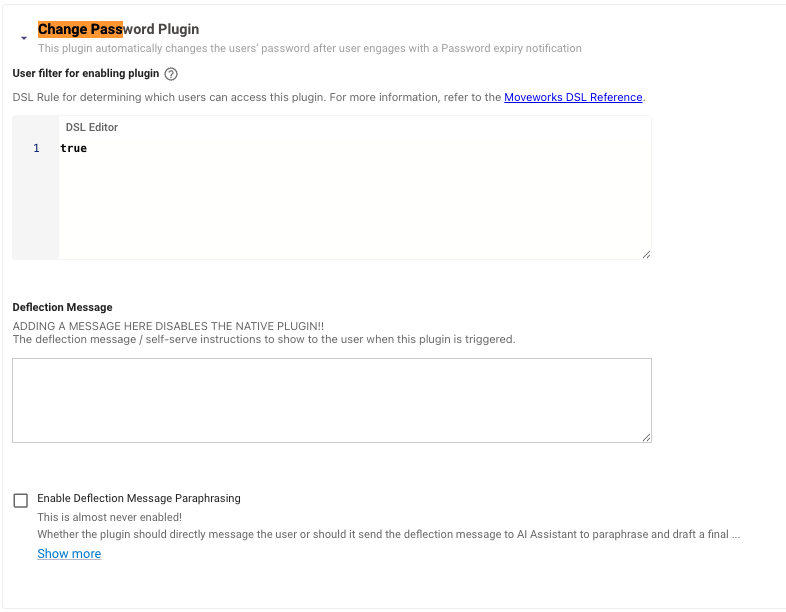Place cursor on the 'true' rule text
Screen dimensions: 786x612
74,148
